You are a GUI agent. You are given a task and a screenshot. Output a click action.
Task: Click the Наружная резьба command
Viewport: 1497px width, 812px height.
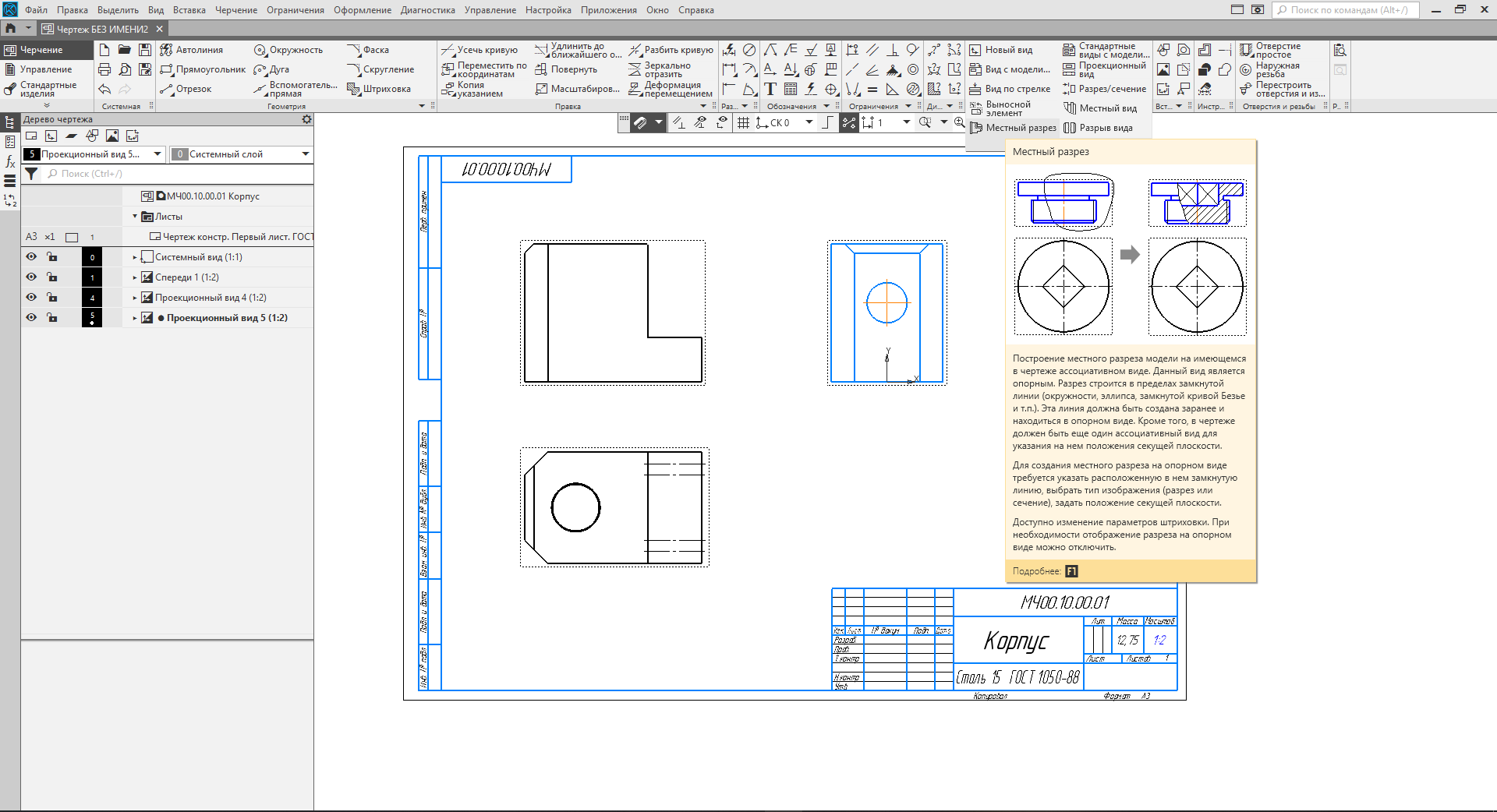coord(1271,69)
